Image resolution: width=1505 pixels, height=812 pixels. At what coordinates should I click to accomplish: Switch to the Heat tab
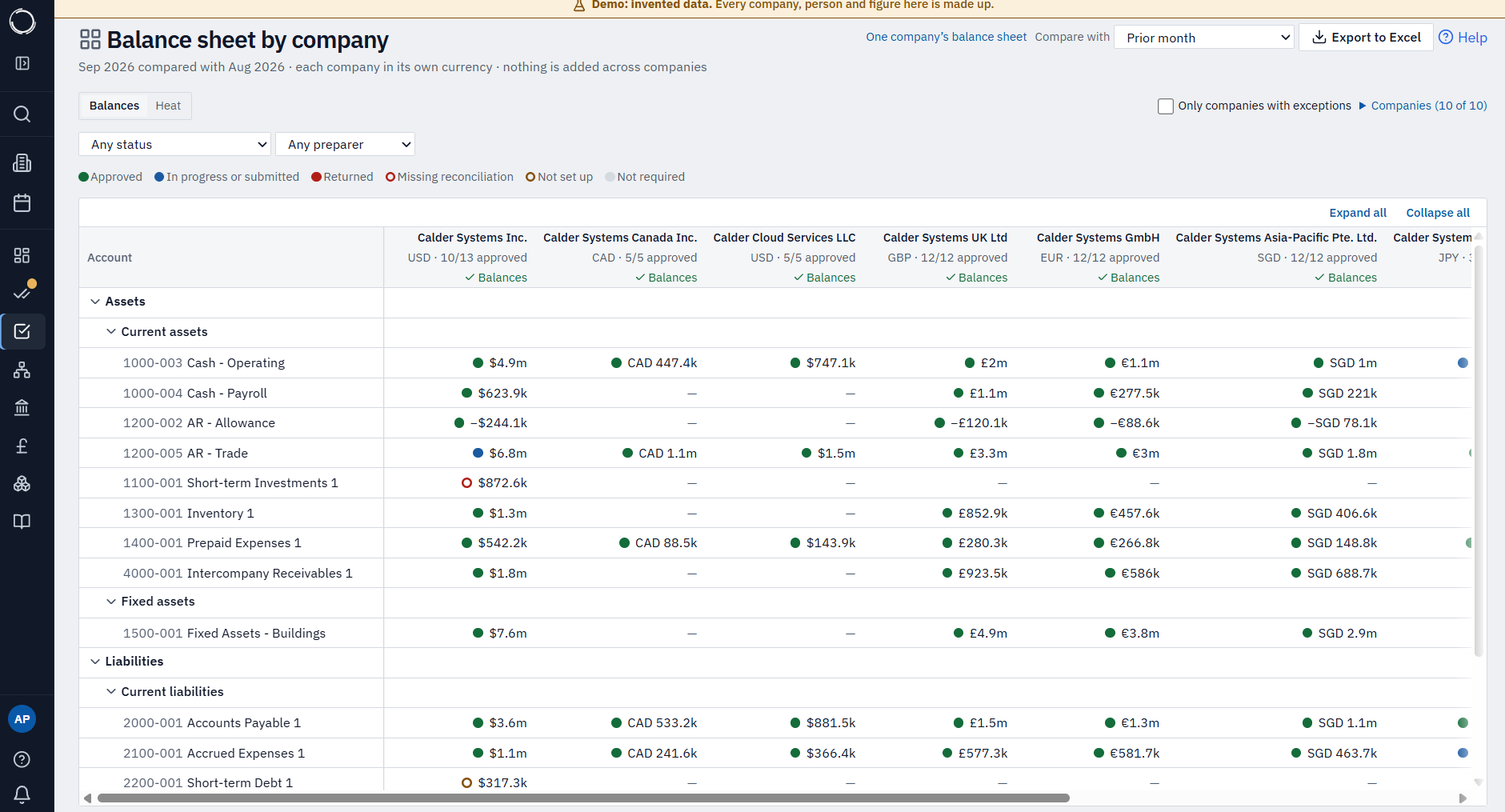168,106
